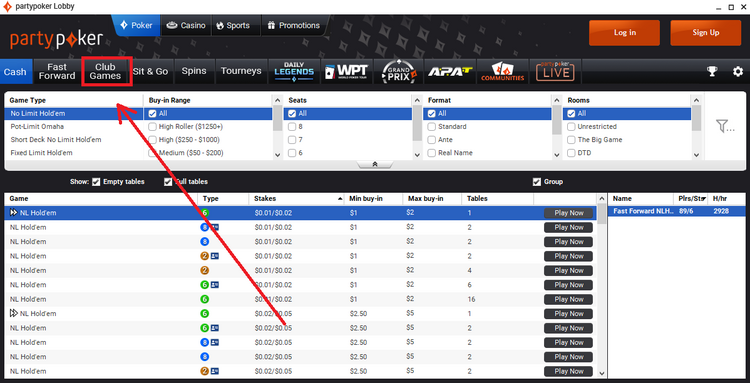Open the Sit & Go tab

pos(151,71)
